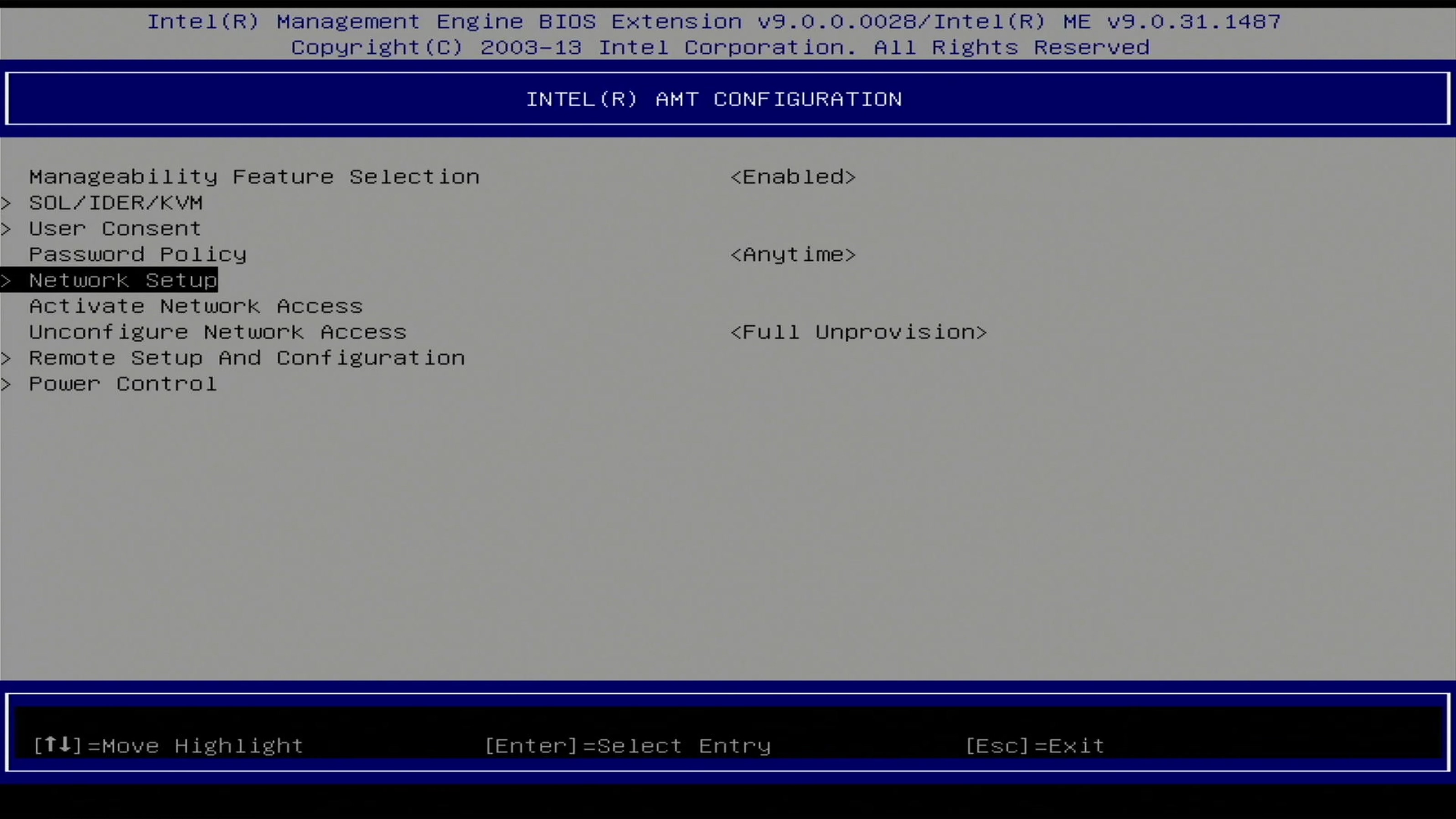Change the Full Unprovision value

[x=858, y=332]
